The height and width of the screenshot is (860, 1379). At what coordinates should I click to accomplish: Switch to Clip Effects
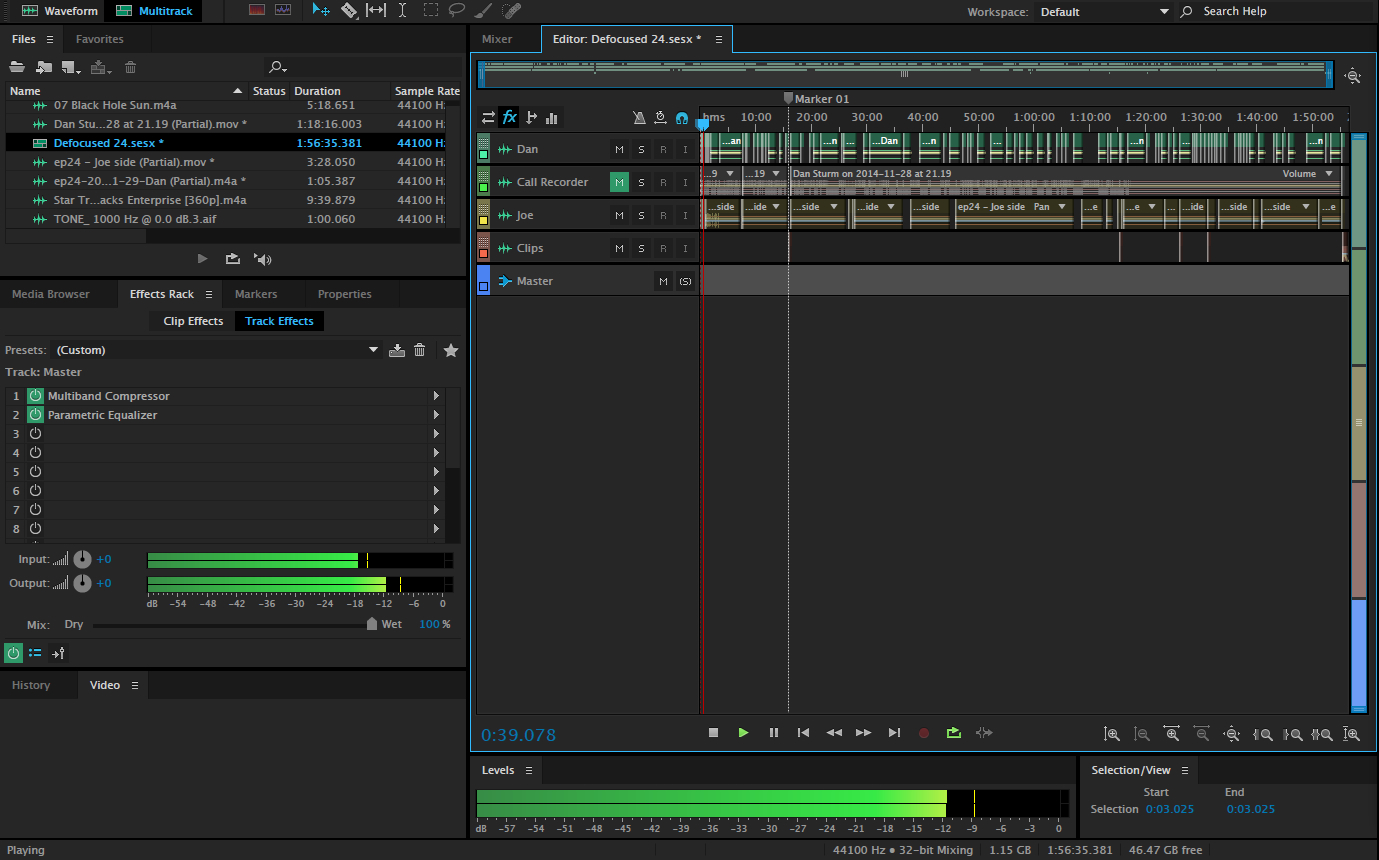(x=193, y=321)
